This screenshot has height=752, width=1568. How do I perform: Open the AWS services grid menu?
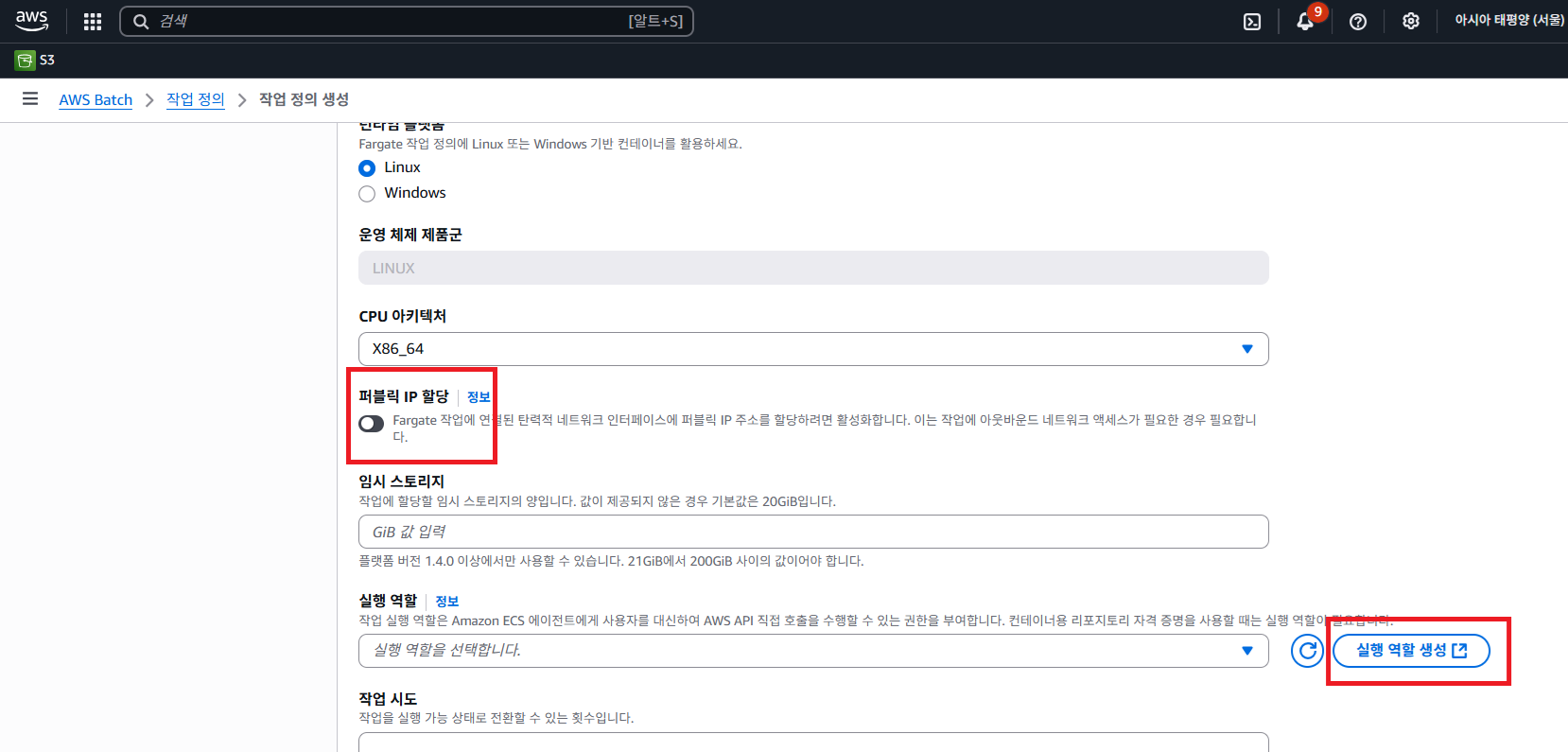(x=93, y=22)
